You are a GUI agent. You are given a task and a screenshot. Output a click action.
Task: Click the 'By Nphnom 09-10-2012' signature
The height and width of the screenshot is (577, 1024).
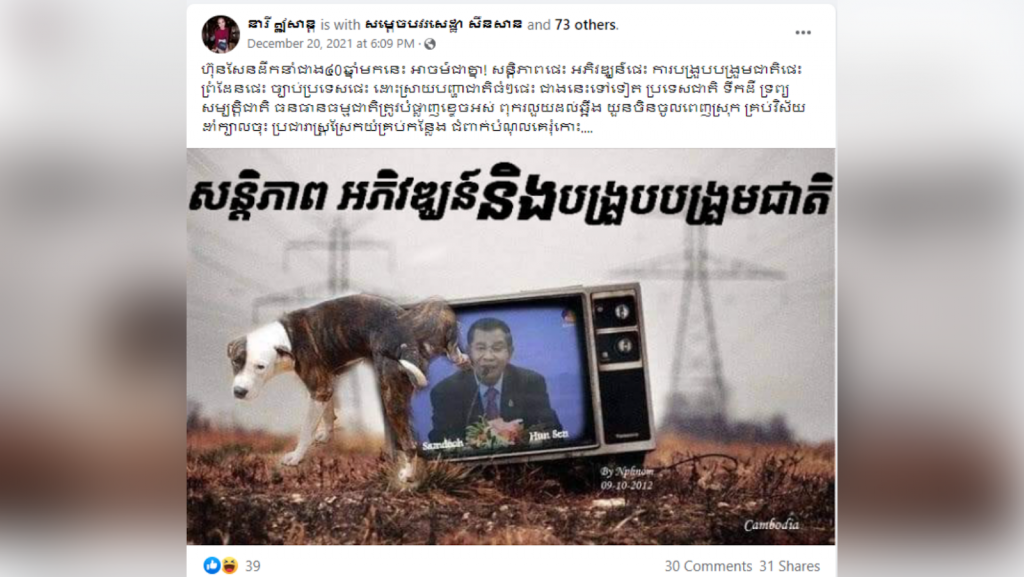[x=627, y=478]
